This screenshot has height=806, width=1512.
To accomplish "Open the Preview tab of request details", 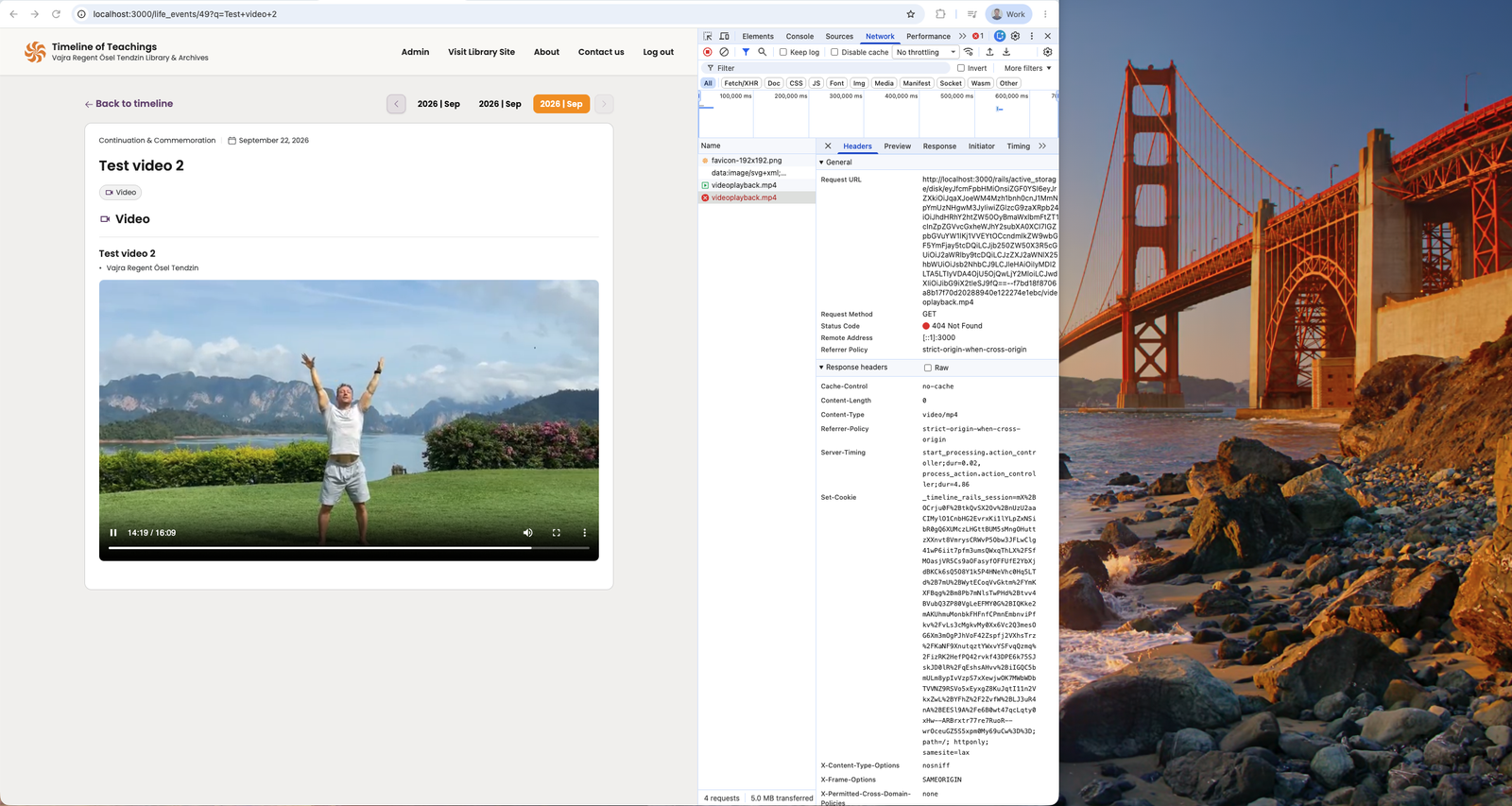I will click(898, 146).
